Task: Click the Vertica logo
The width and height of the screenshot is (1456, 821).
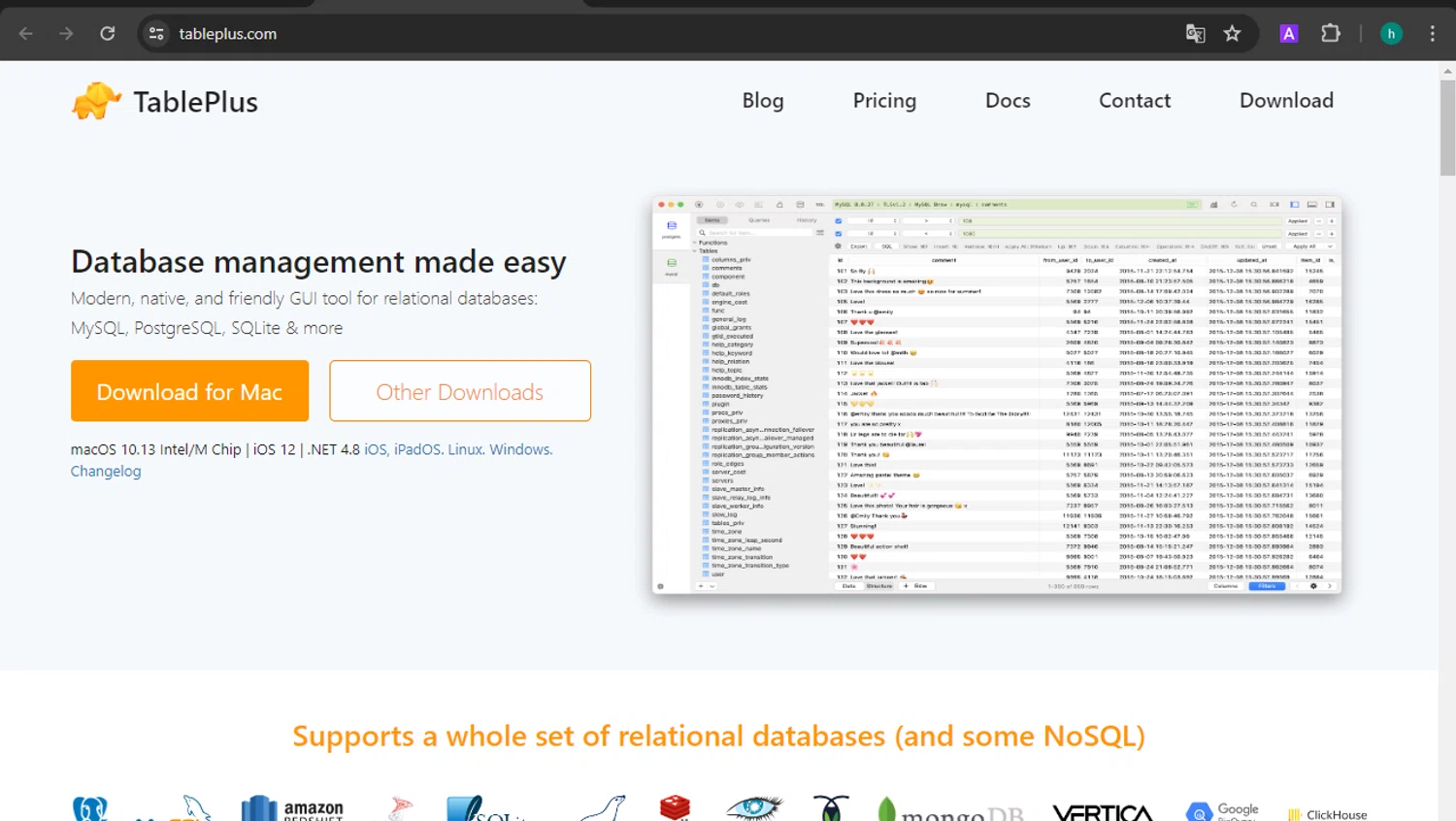Action: [x=1103, y=811]
